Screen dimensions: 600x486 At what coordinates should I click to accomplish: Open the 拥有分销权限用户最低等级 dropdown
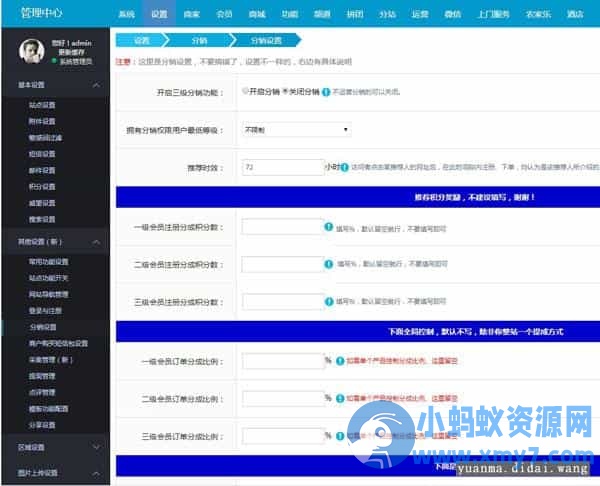pyautogui.click(x=296, y=130)
